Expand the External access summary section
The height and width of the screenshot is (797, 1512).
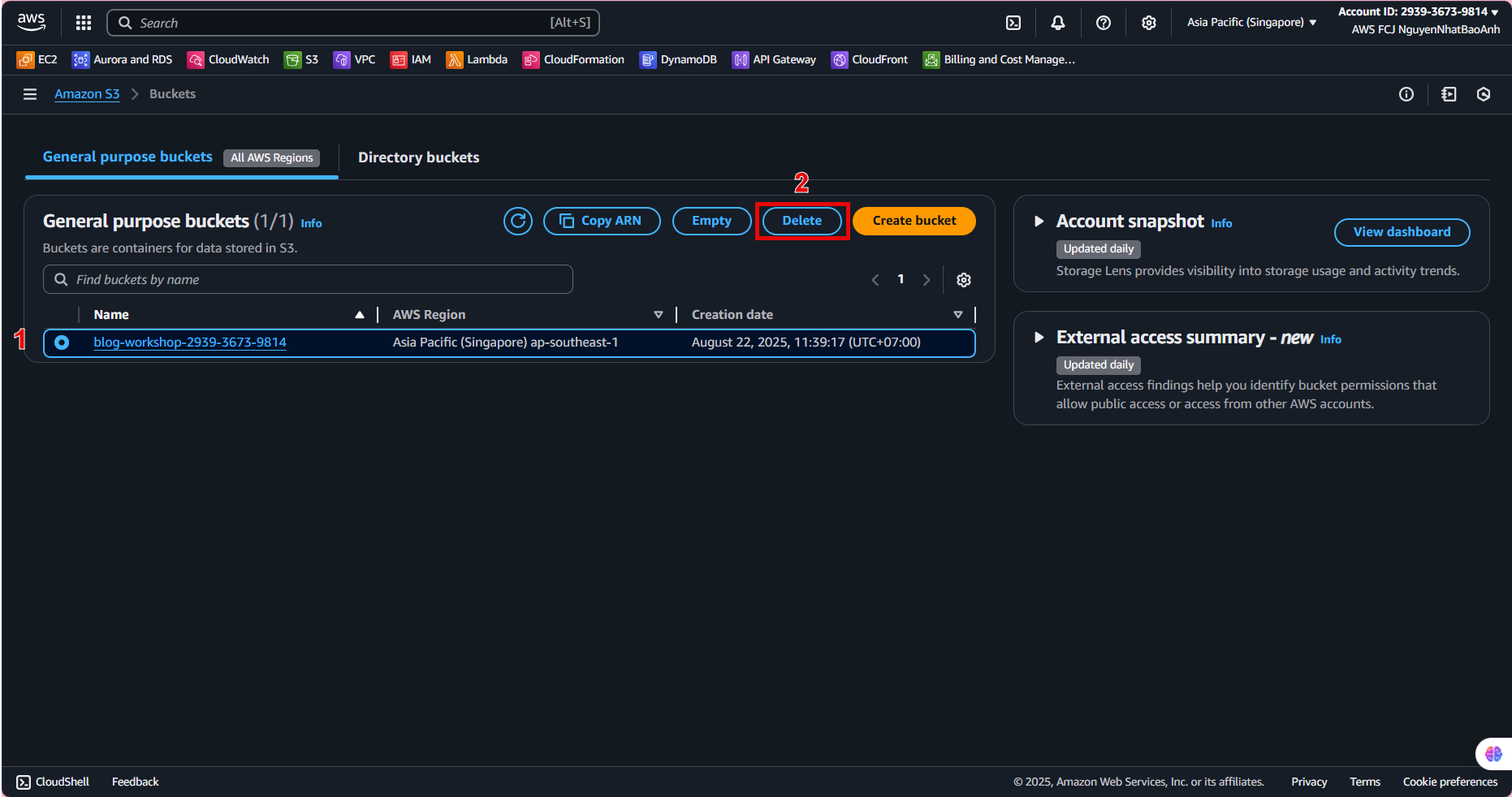[1039, 338]
